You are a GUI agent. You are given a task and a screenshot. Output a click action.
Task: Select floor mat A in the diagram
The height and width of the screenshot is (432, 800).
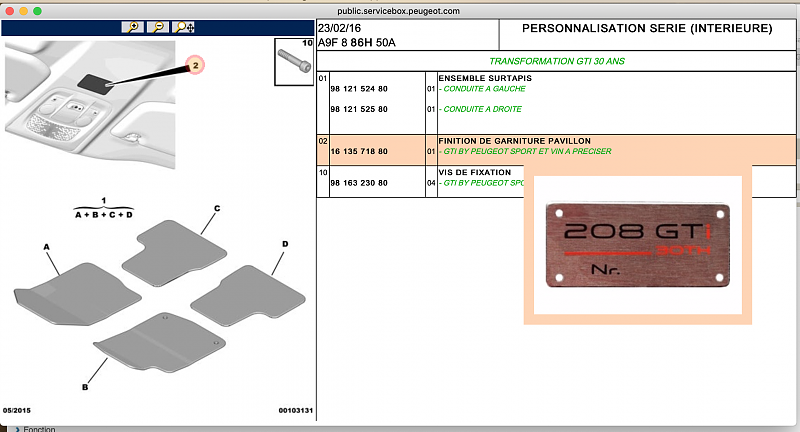point(78,294)
